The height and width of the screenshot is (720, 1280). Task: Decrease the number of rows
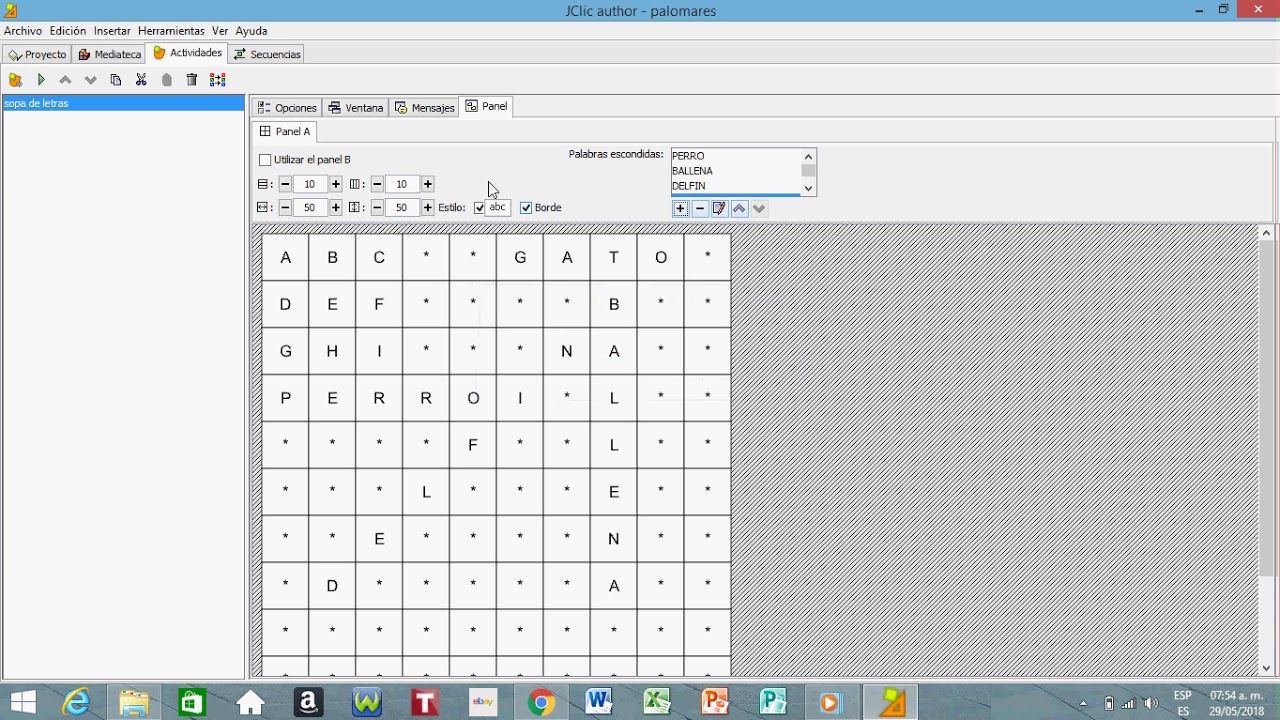[x=285, y=184]
